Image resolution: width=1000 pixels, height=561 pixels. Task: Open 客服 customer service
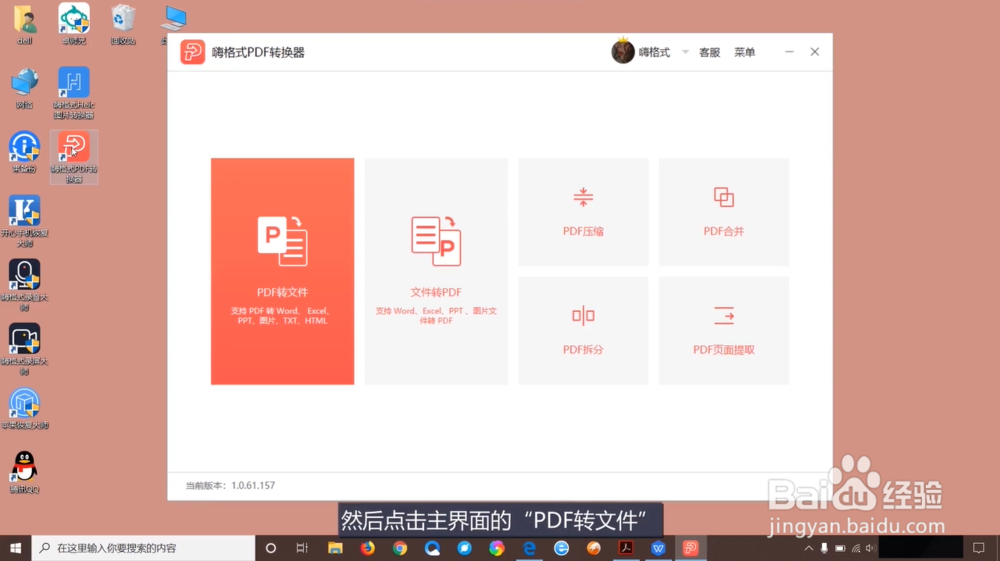click(x=709, y=52)
